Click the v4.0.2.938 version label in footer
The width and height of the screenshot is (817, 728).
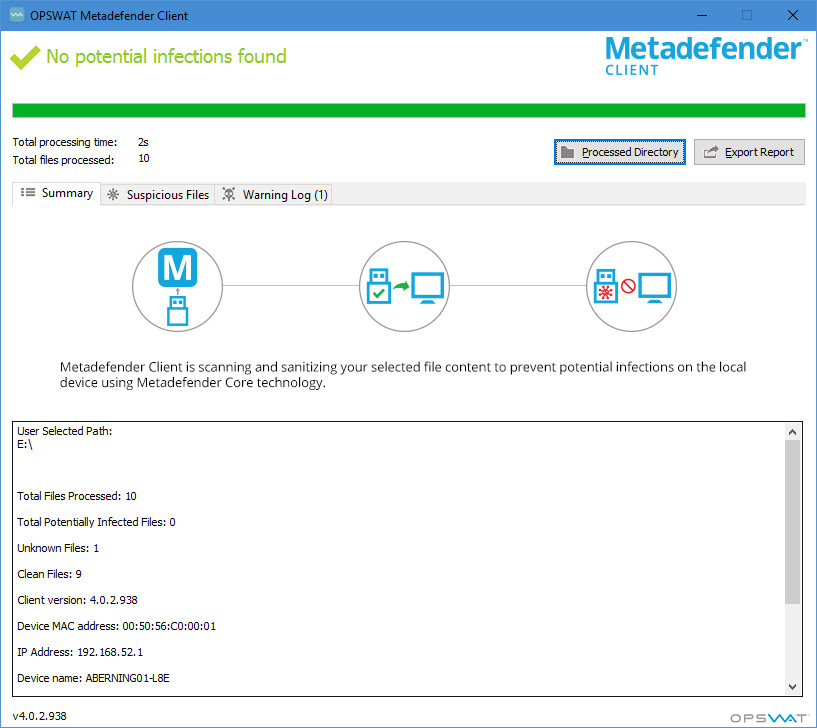[x=40, y=716]
